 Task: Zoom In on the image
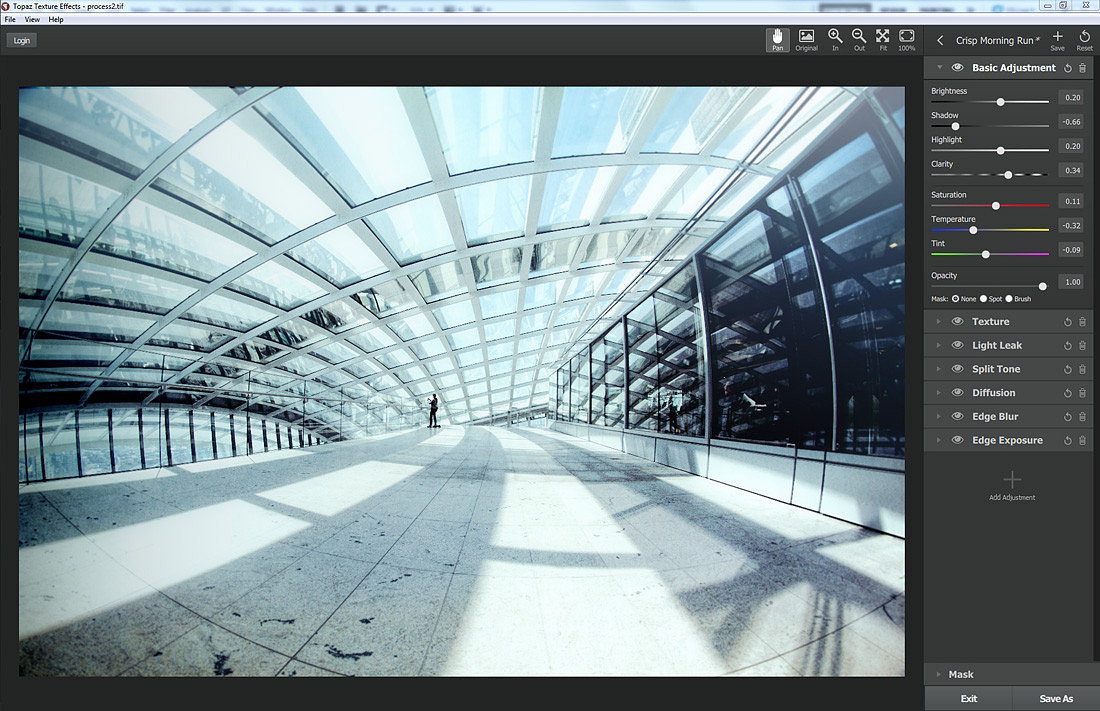point(835,40)
